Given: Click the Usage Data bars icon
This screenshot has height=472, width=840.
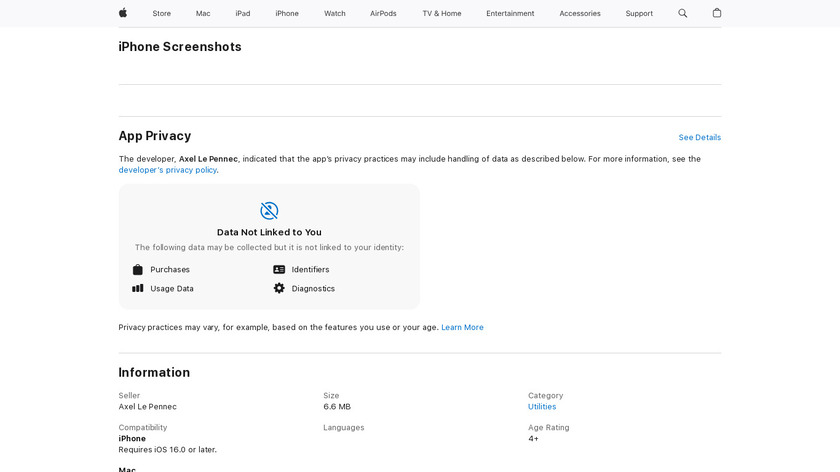Looking at the screenshot, I should click(138, 289).
